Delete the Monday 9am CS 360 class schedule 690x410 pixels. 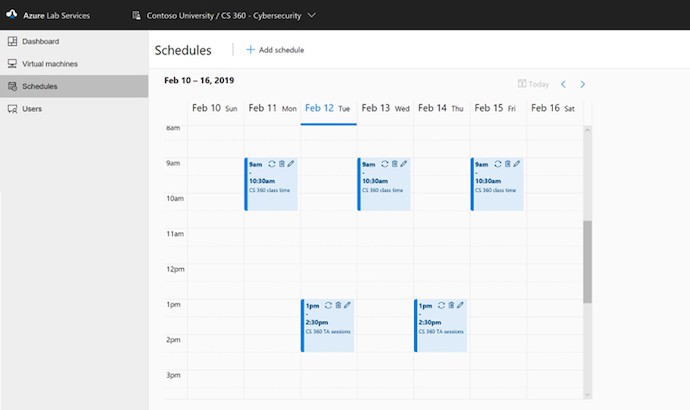tap(282, 164)
